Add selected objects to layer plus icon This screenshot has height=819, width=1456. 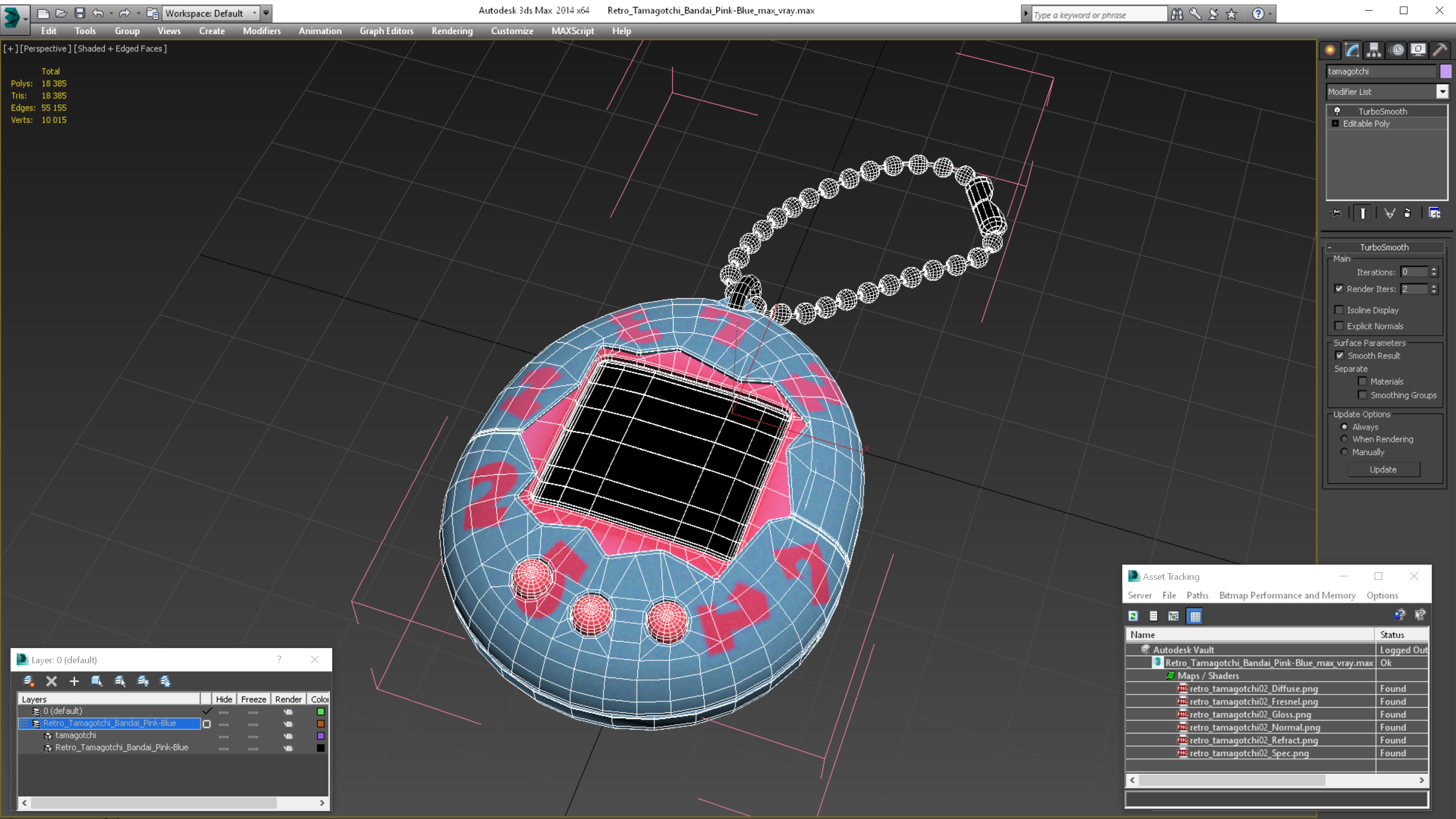74,681
